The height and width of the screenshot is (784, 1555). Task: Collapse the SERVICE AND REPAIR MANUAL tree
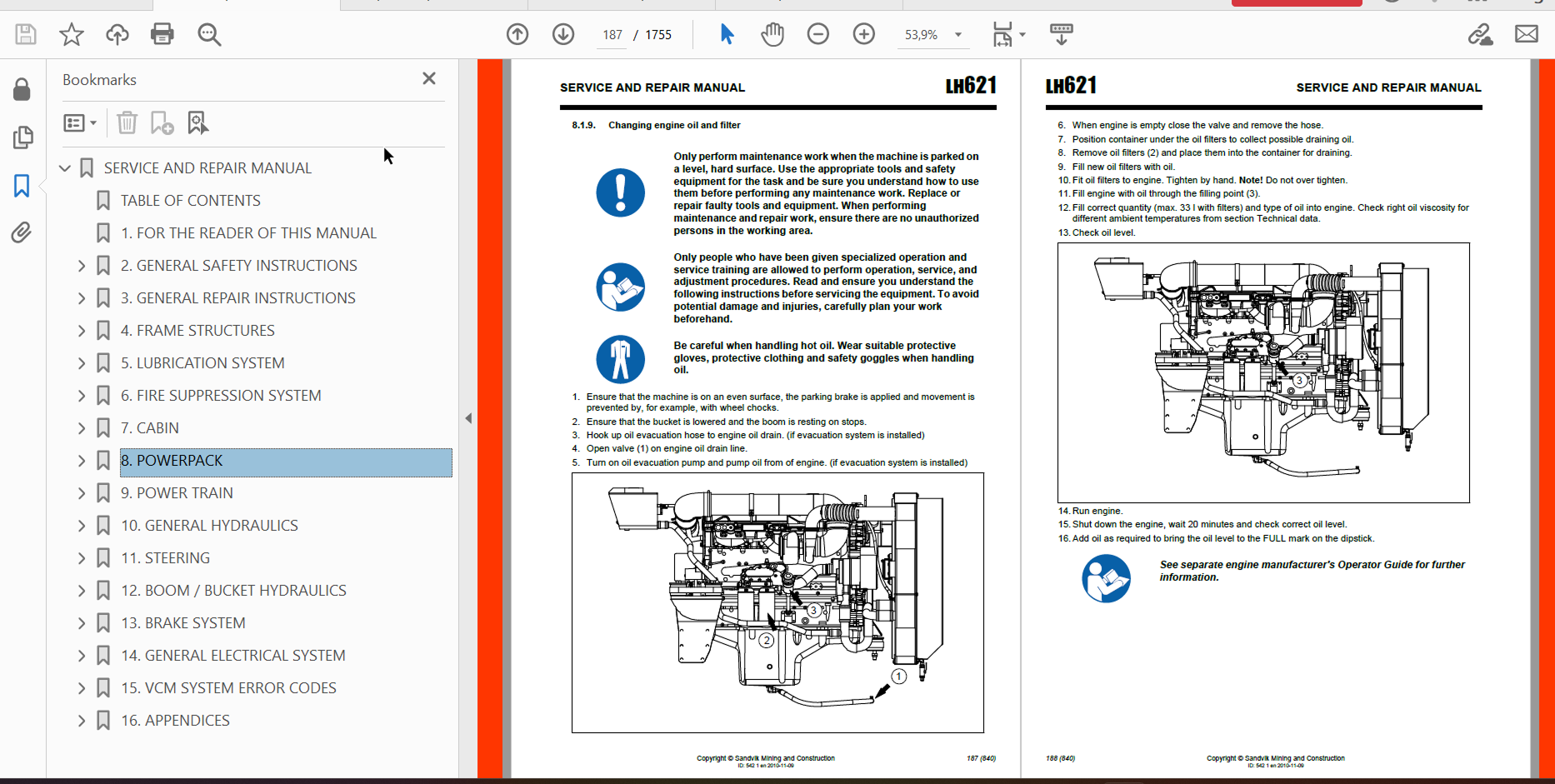(65, 168)
